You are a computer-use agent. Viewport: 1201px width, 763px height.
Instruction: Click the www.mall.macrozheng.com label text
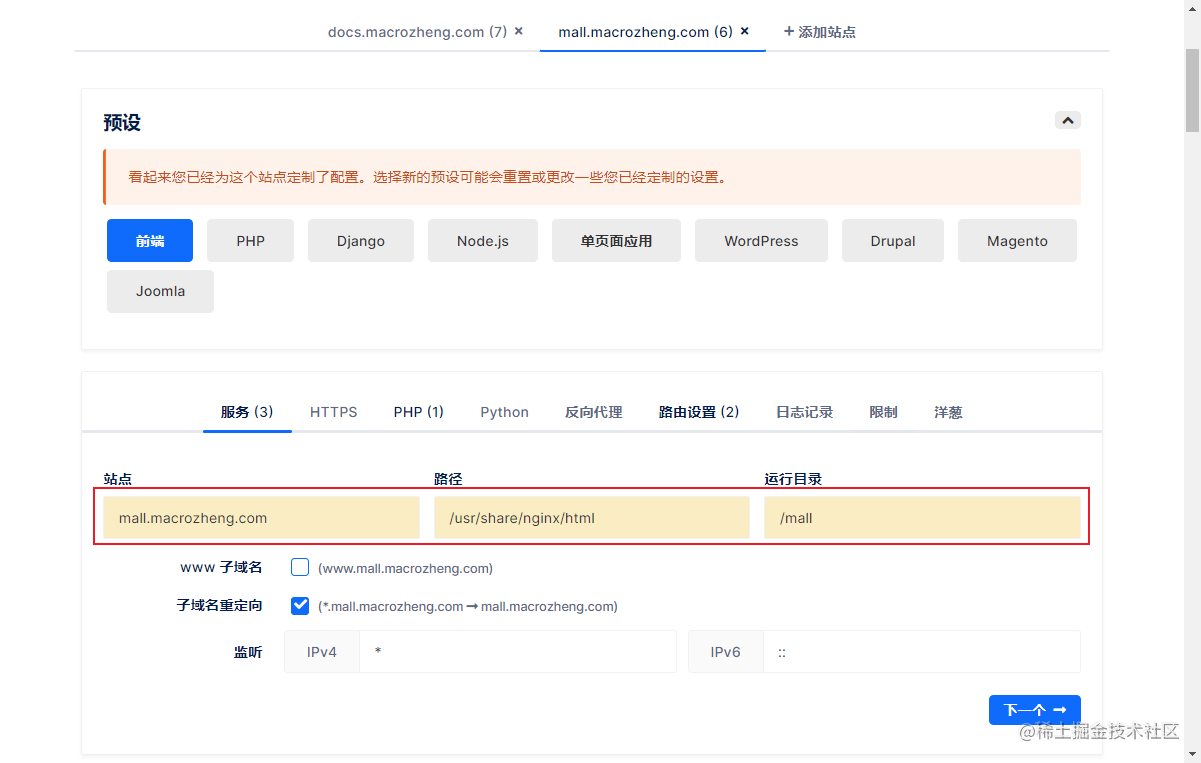click(x=405, y=568)
